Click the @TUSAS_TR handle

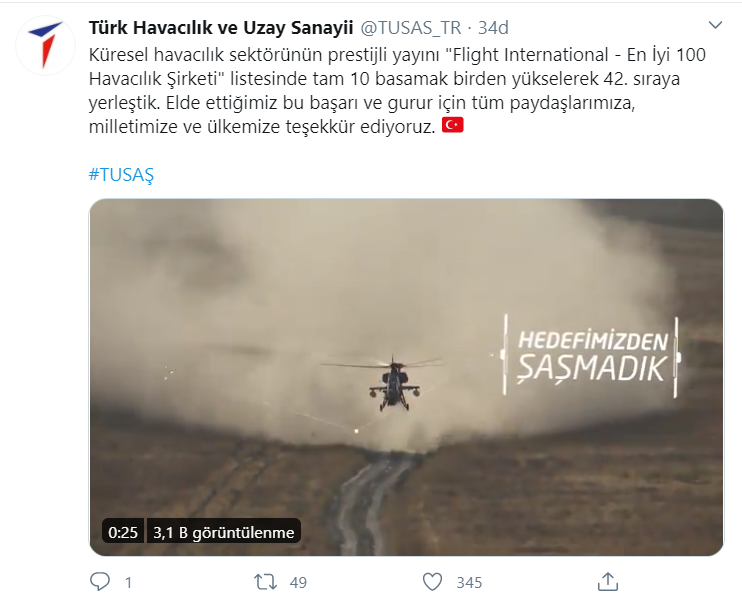[x=411, y=28]
